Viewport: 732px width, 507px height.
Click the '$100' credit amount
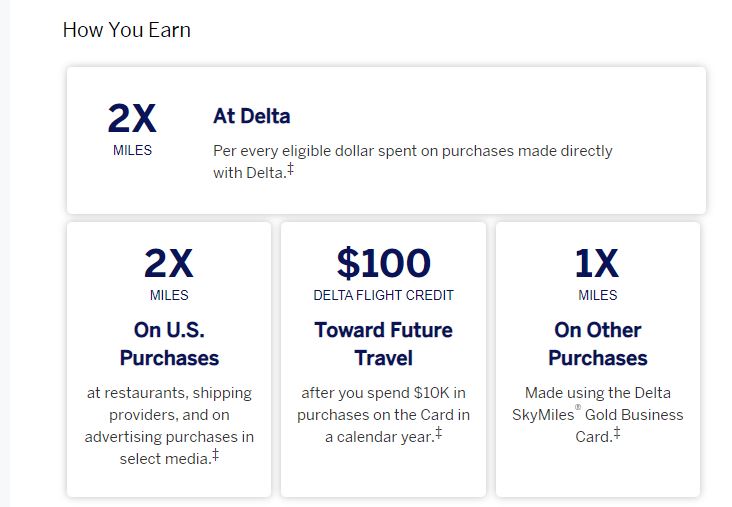coord(383,263)
